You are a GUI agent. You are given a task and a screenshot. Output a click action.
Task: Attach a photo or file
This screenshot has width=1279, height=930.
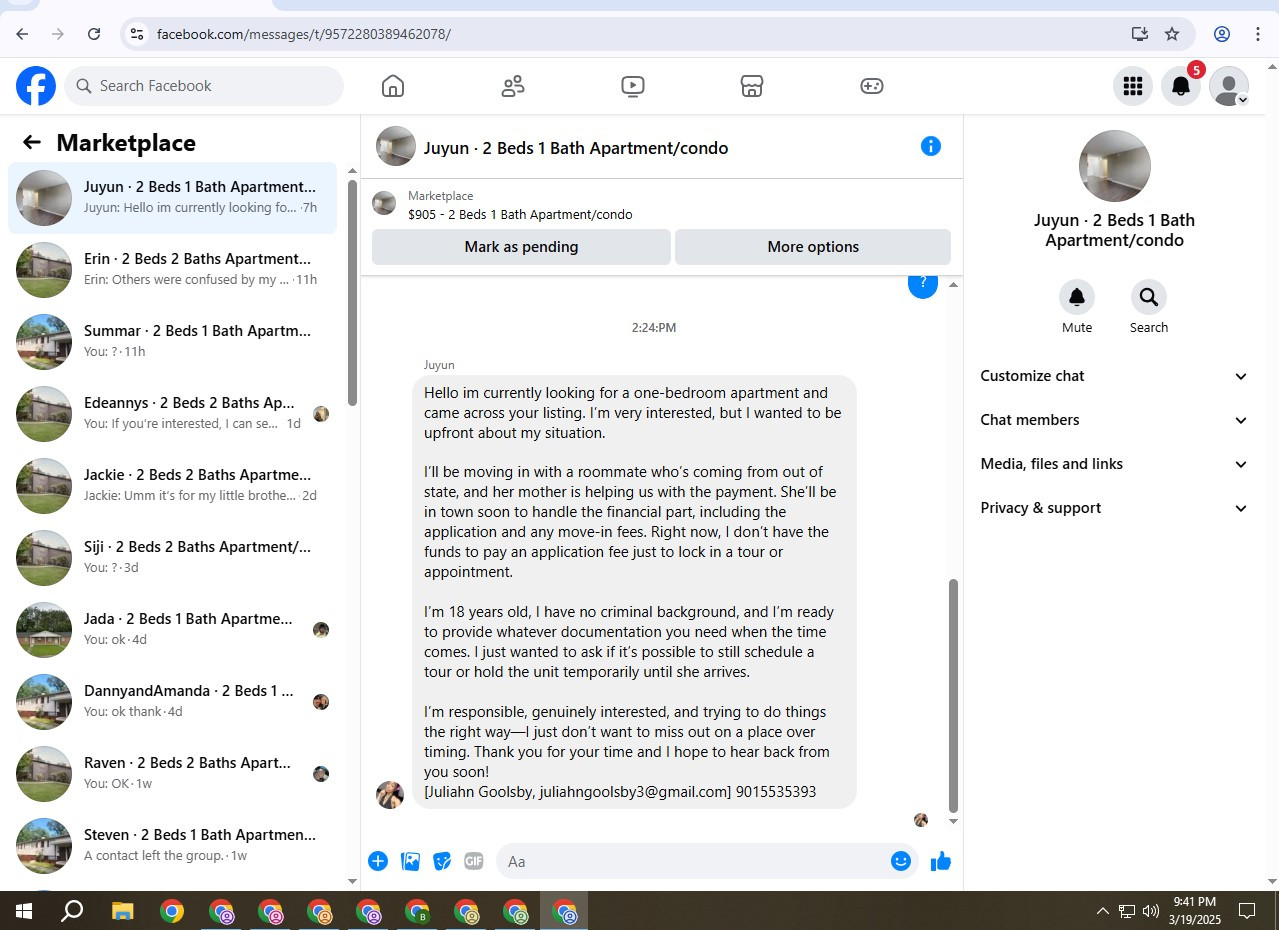click(410, 861)
